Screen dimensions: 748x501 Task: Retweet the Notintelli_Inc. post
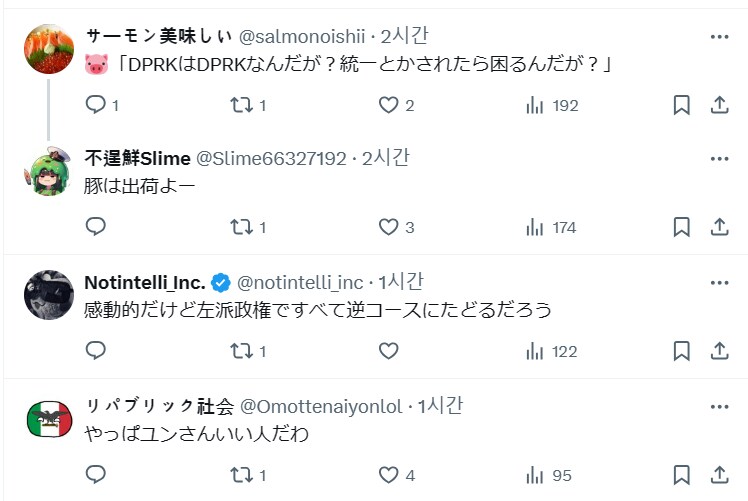coord(242,351)
